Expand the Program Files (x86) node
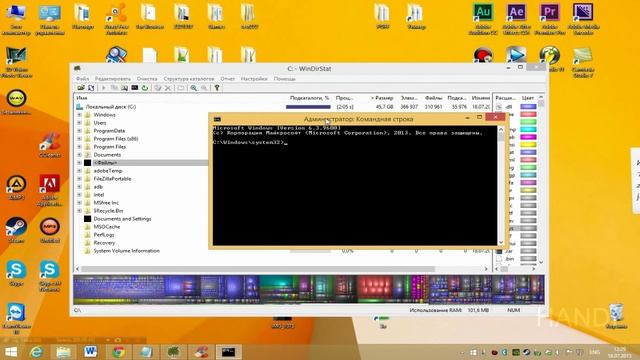 tap(79, 139)
